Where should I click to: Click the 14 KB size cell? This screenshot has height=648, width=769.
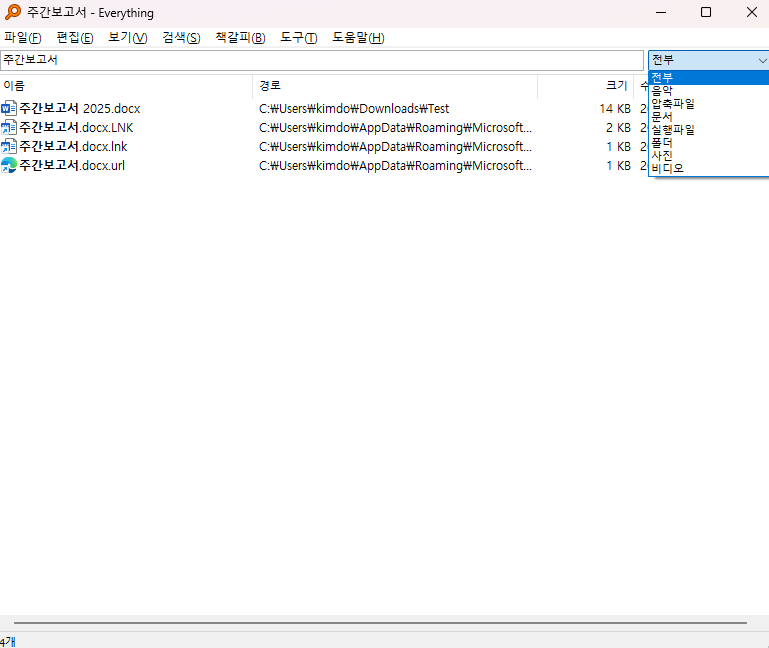(x=615, y=108)
